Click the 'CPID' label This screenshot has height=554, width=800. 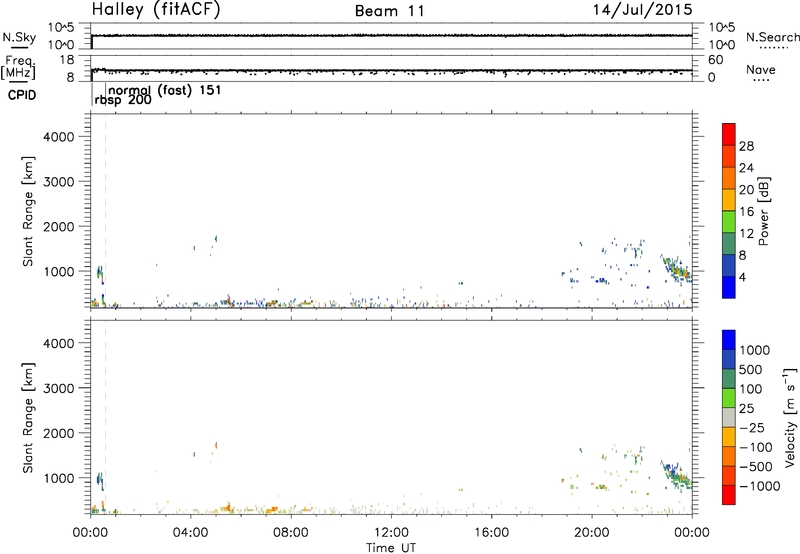pos(22,95)
